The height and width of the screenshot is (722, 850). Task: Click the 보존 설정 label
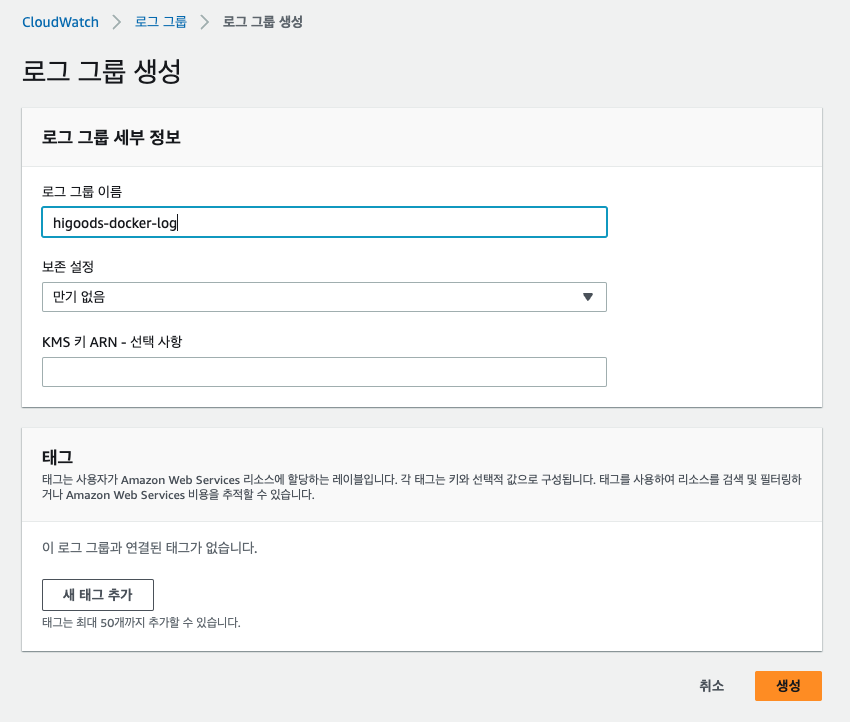pos(68,267)
